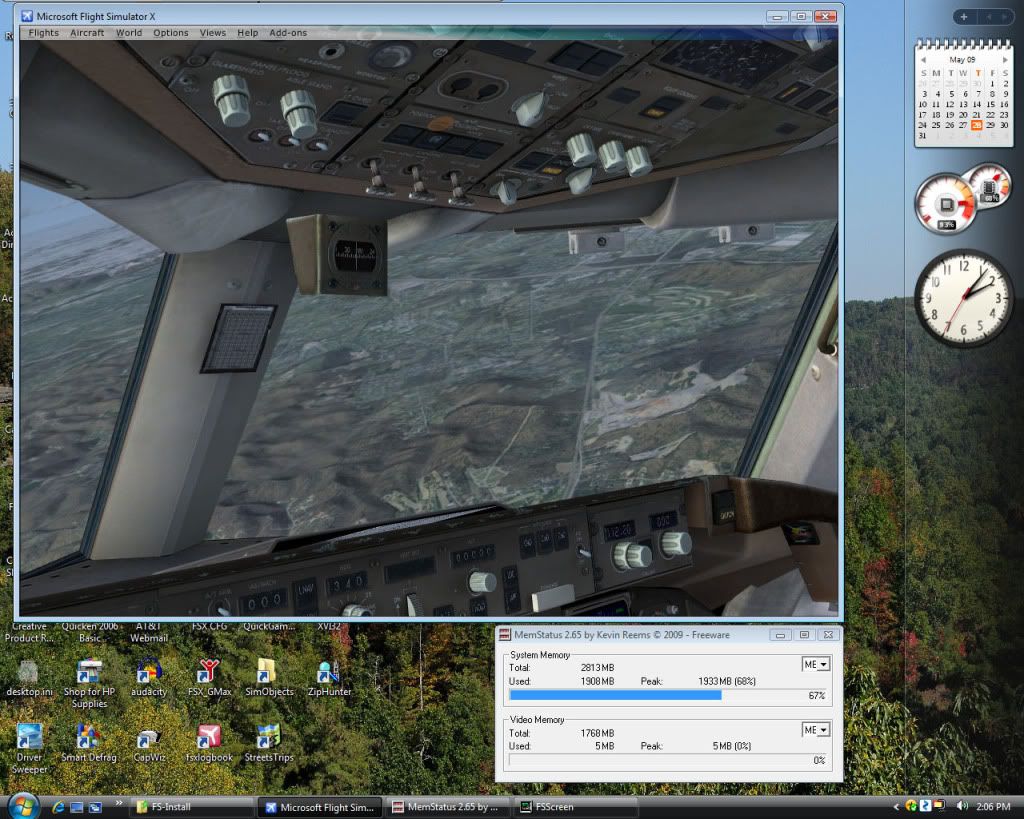Click Video Memory Total value 1768 MB
The width and height of the screenshot is (1024, 819).
coord(597,733)
